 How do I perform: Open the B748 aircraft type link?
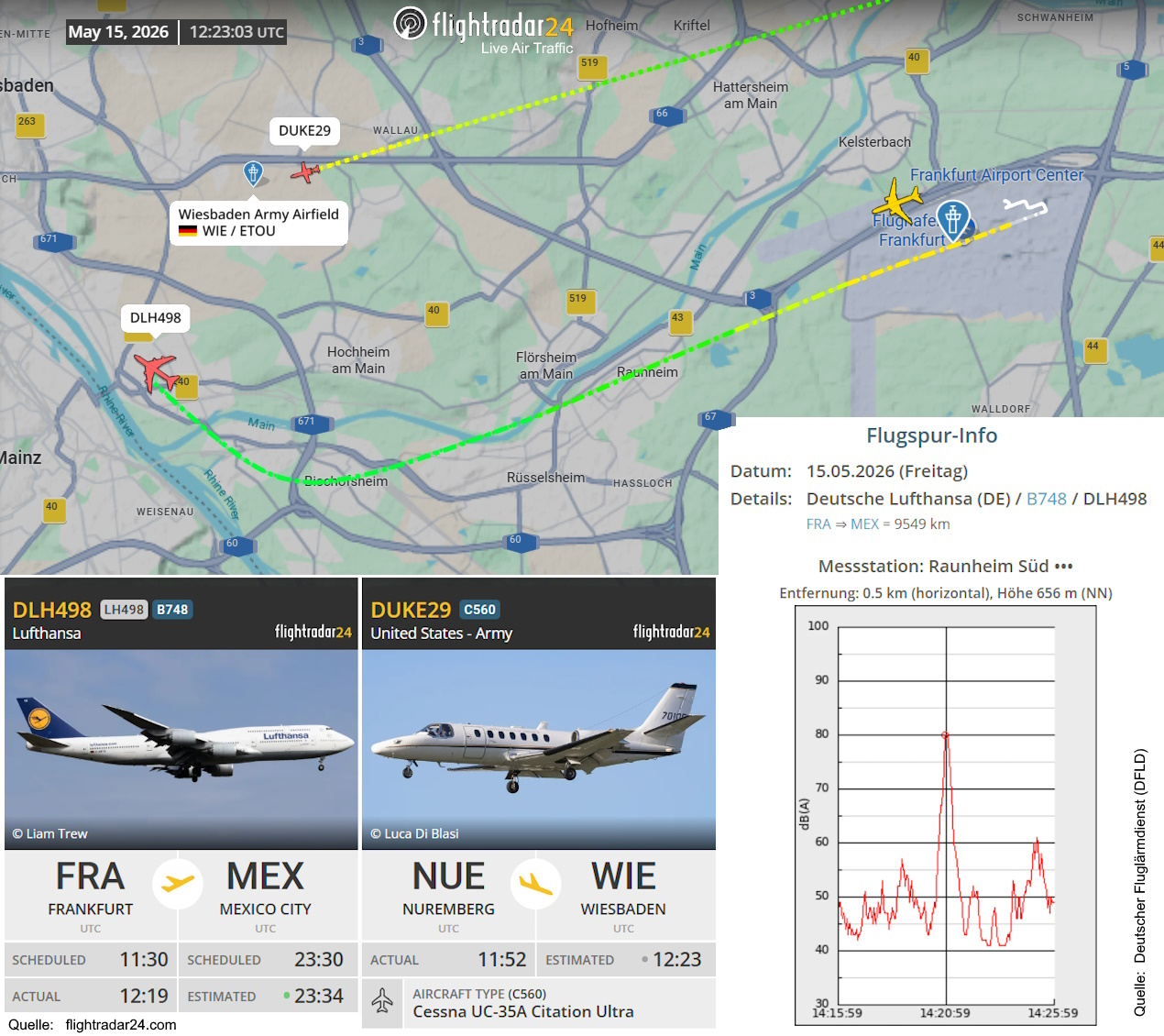point(1046,499)
